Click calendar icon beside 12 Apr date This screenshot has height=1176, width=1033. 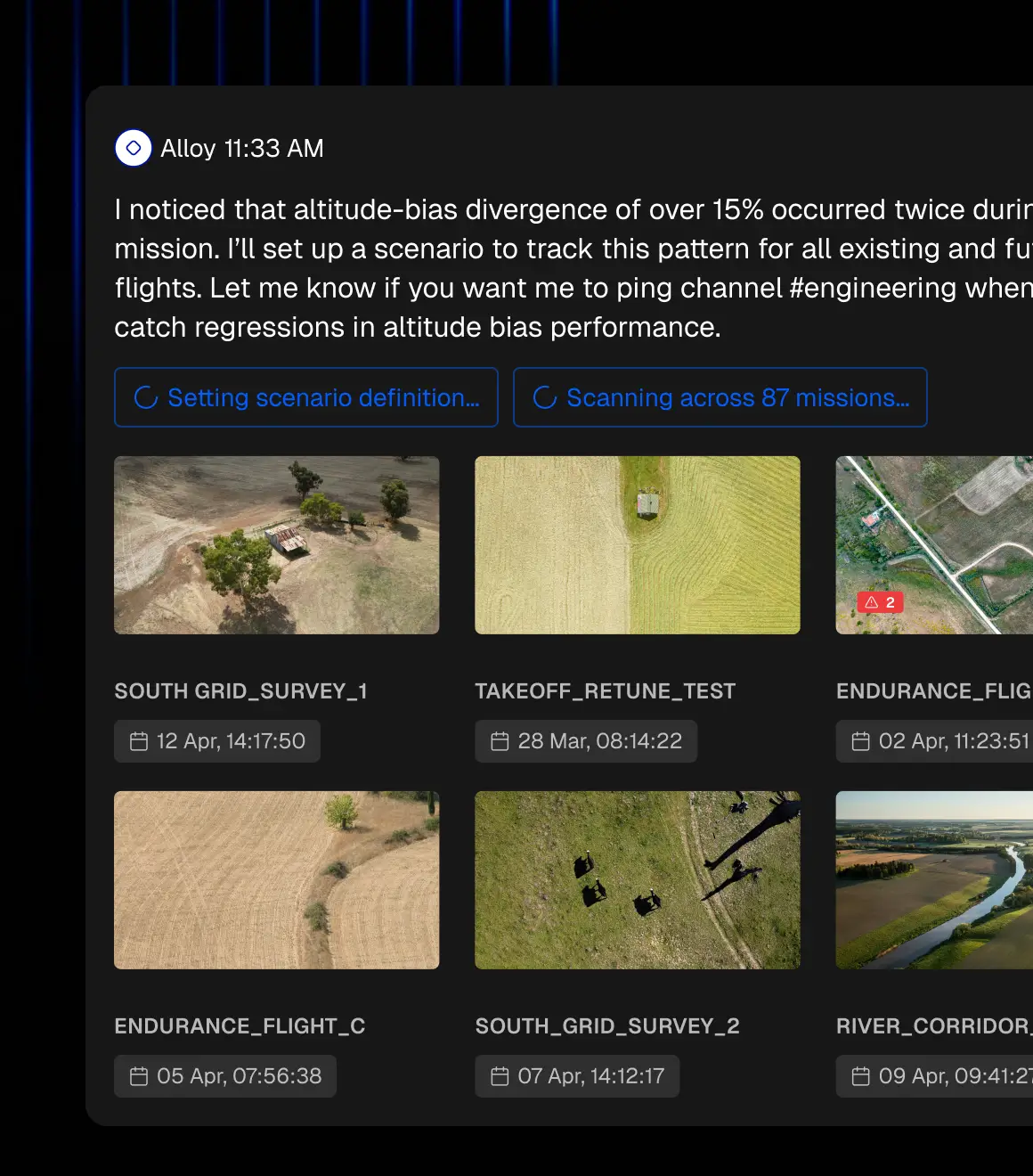point(139,741)
